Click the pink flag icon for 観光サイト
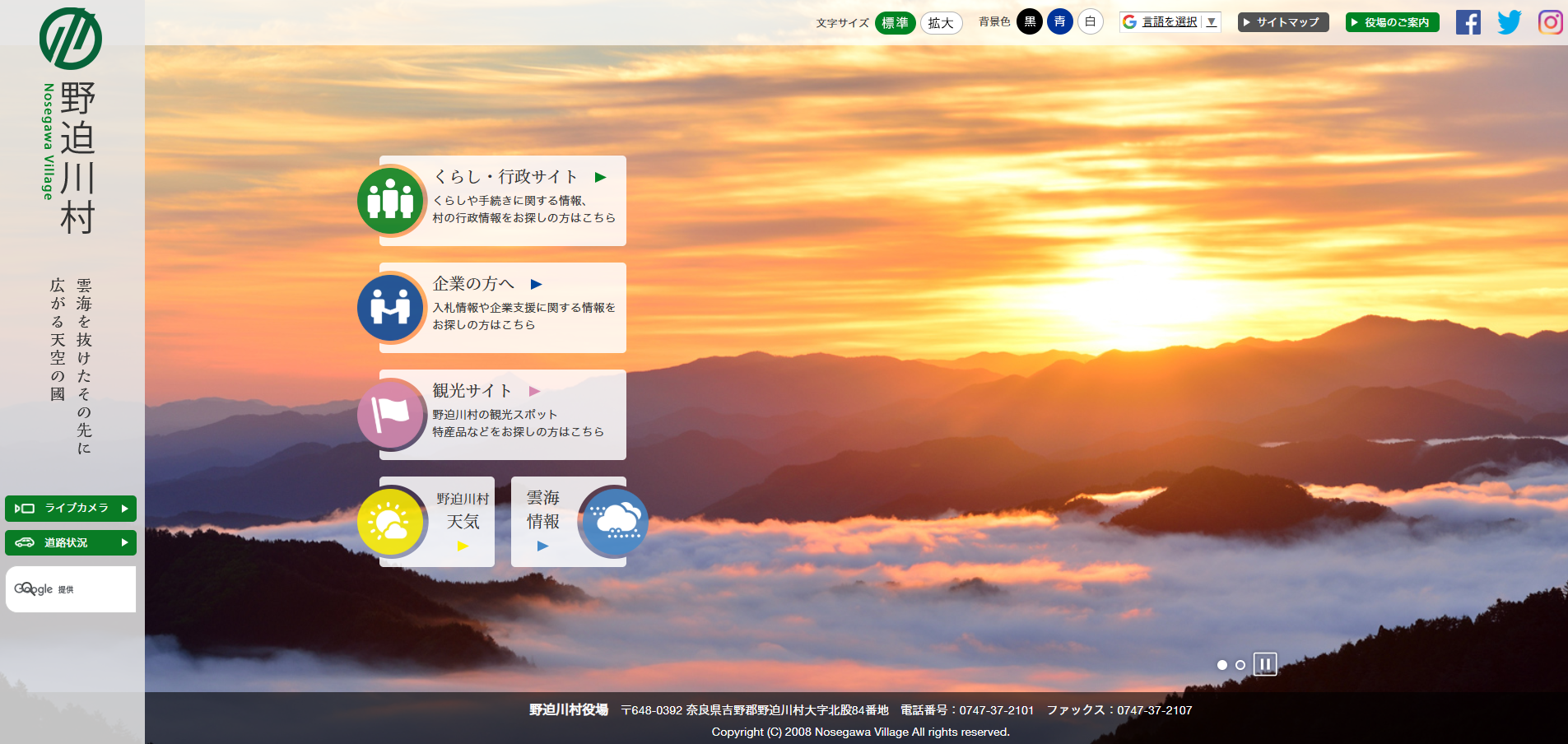Viewport: 1568px width, 744px height. (390, 415)
